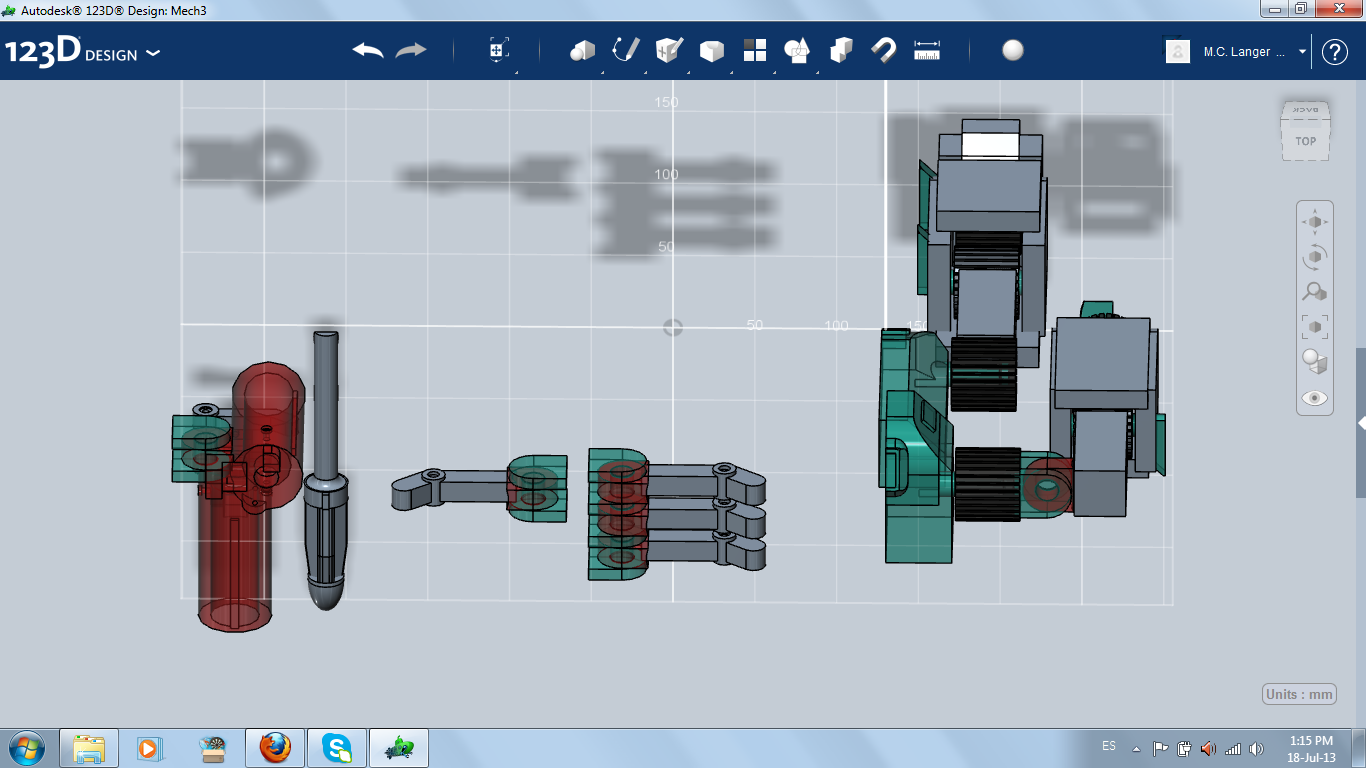This screenshot has height=768, width=1366.
Task: Expand the collapsed right side panel
Action: (x=1361, y=423)
